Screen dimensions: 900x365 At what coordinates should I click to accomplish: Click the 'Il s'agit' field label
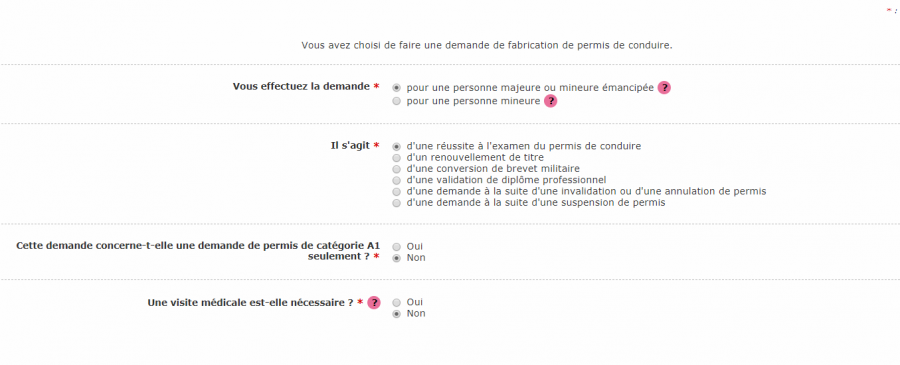tap(347, 145)
